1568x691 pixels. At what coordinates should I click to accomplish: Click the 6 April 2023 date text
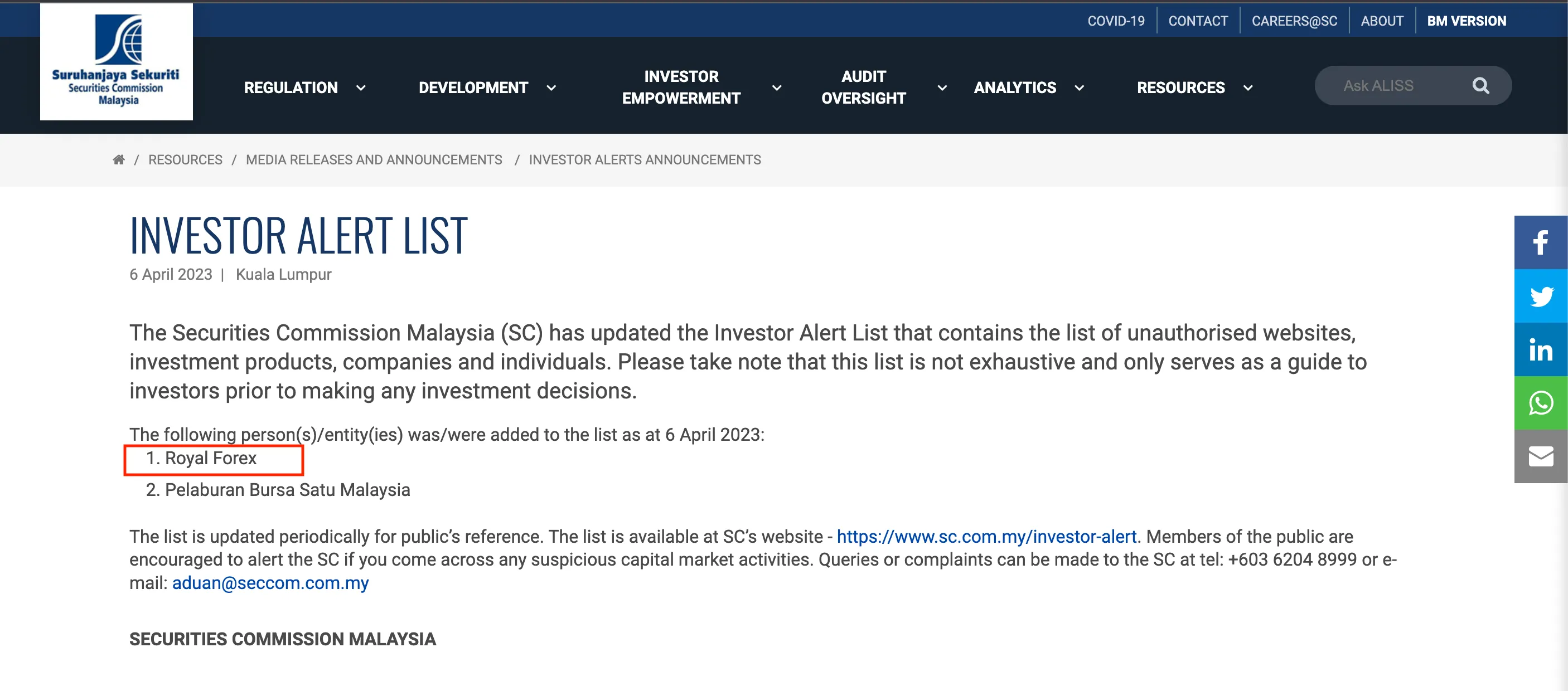[171, 274]
